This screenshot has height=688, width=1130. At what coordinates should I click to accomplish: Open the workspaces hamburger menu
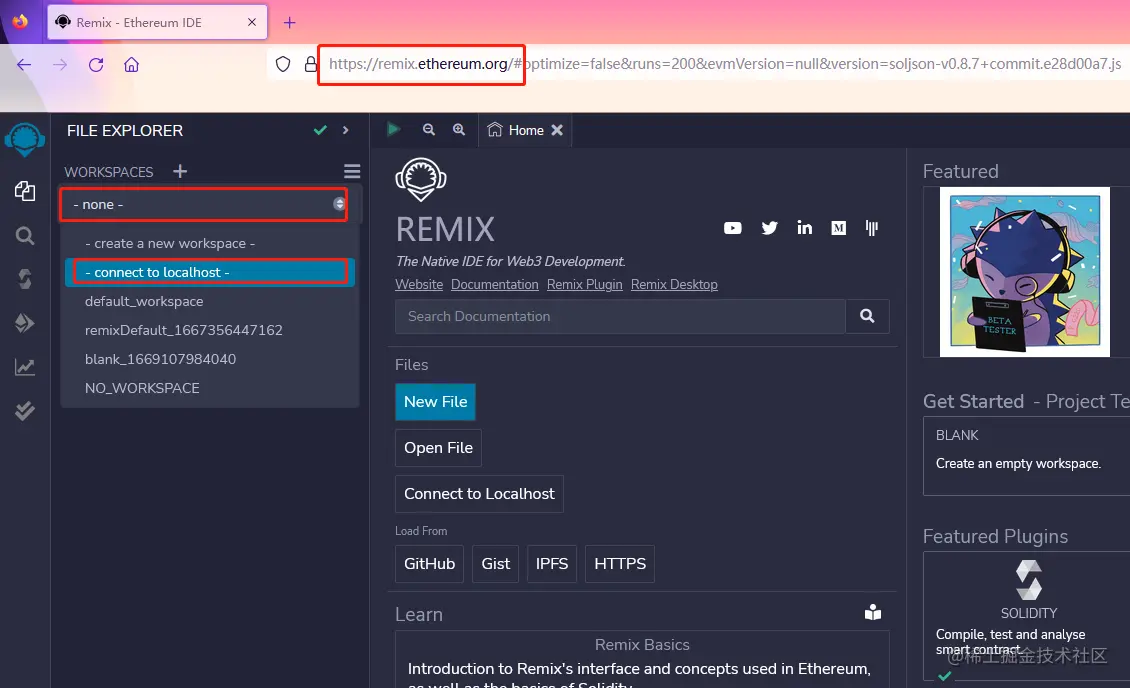point(352,171)
